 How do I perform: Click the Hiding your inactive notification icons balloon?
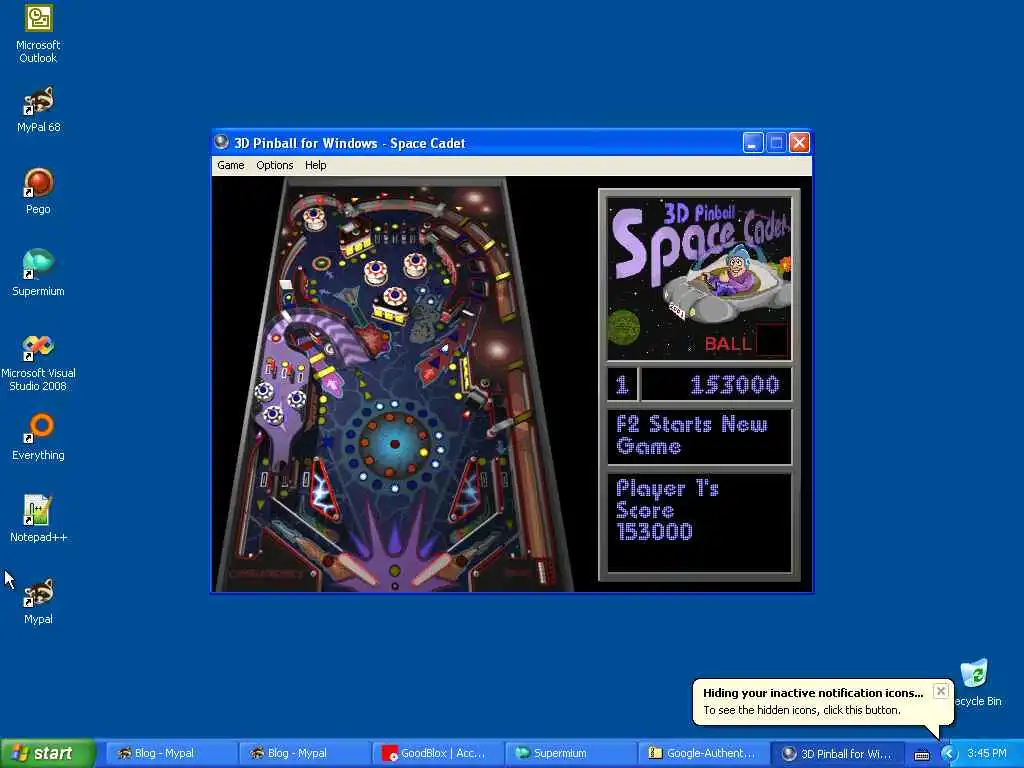click(823, 701)
